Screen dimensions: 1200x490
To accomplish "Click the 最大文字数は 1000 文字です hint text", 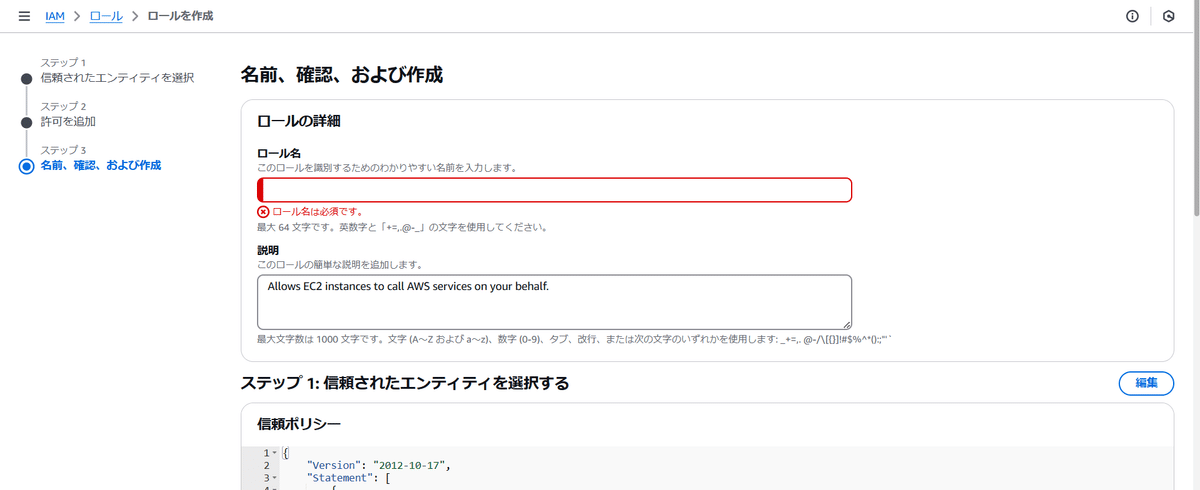I will click(x=574, y=340).
